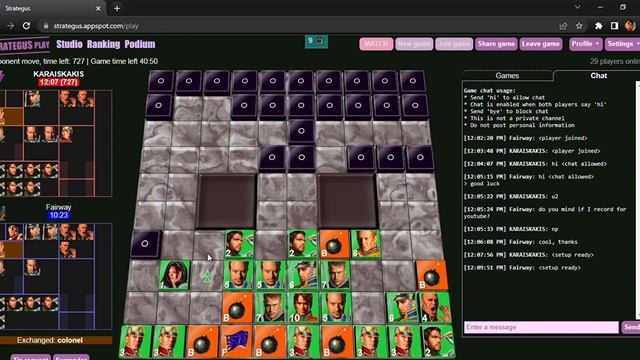Image resolution: width=640 pixels, height=360 pixels.
Task: Click the bomb adjacent to the rank 8 piece
Action: 335,244
